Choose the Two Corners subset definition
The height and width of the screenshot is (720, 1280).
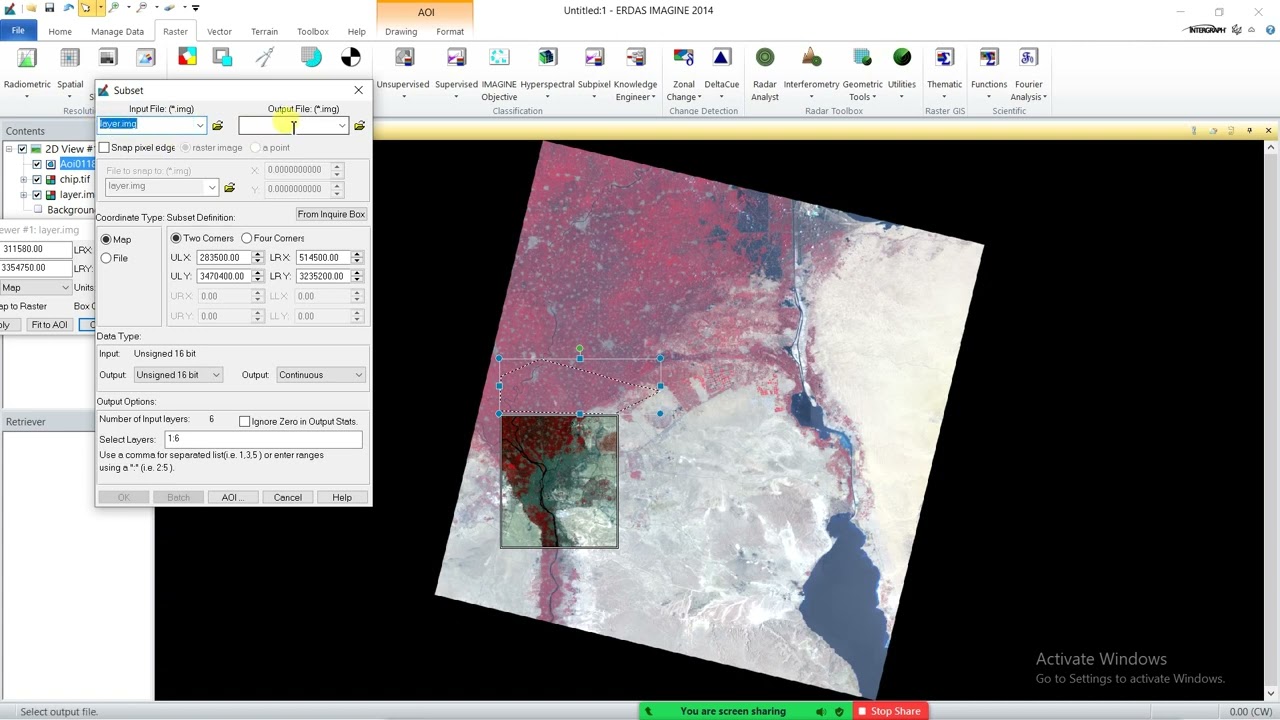pyautogui.click(x=176, y=238)
